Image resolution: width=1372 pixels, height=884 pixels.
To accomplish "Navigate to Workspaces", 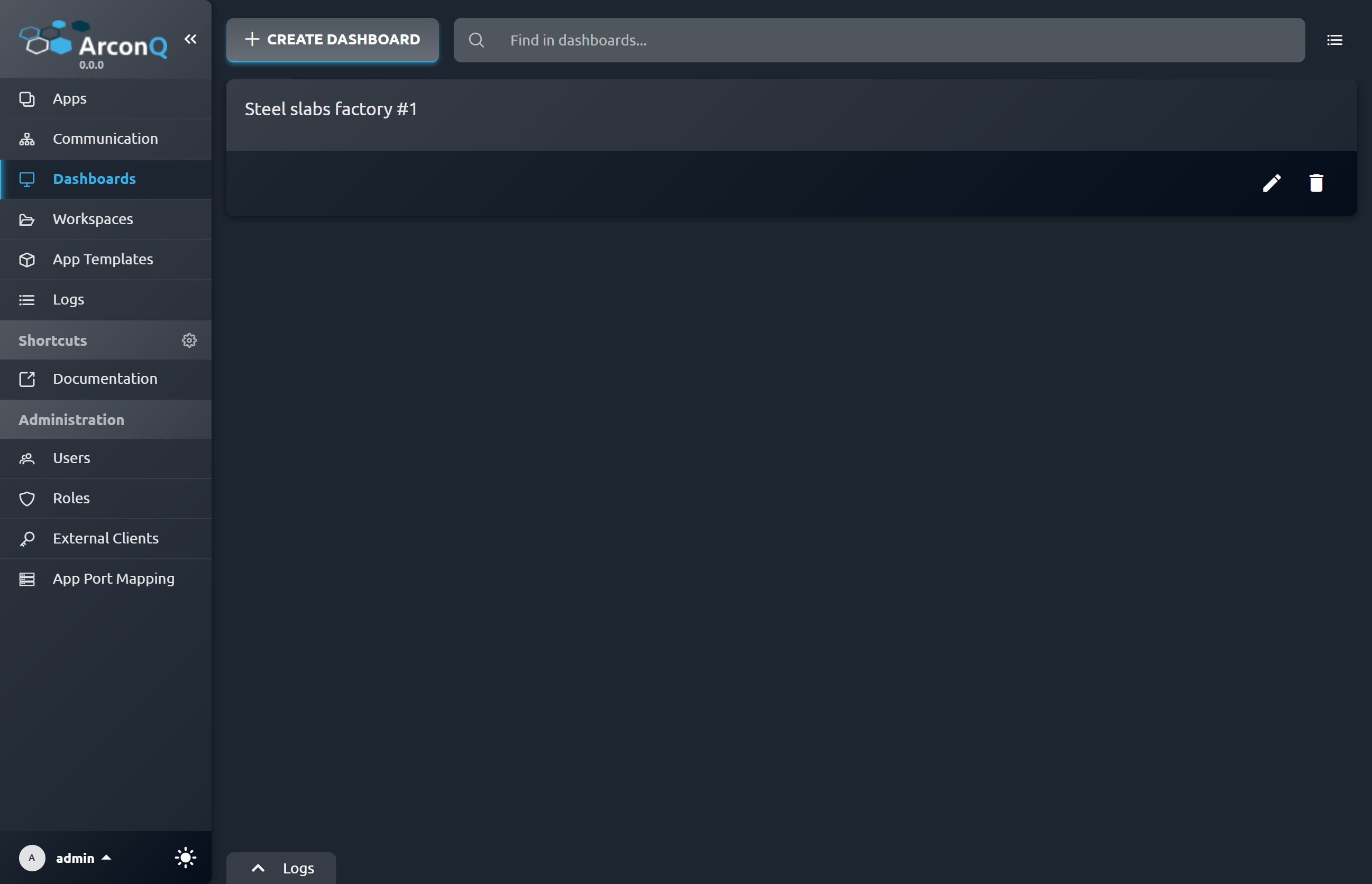I will coord(93,219).
